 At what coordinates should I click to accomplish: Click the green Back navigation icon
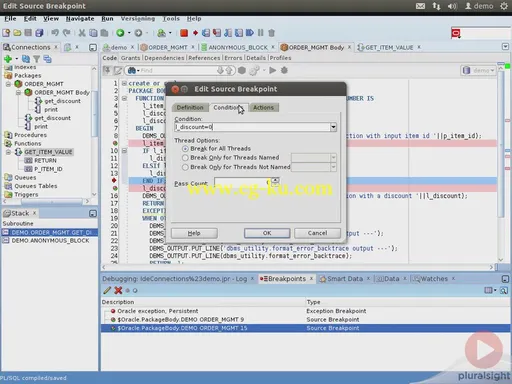[120, 33]
